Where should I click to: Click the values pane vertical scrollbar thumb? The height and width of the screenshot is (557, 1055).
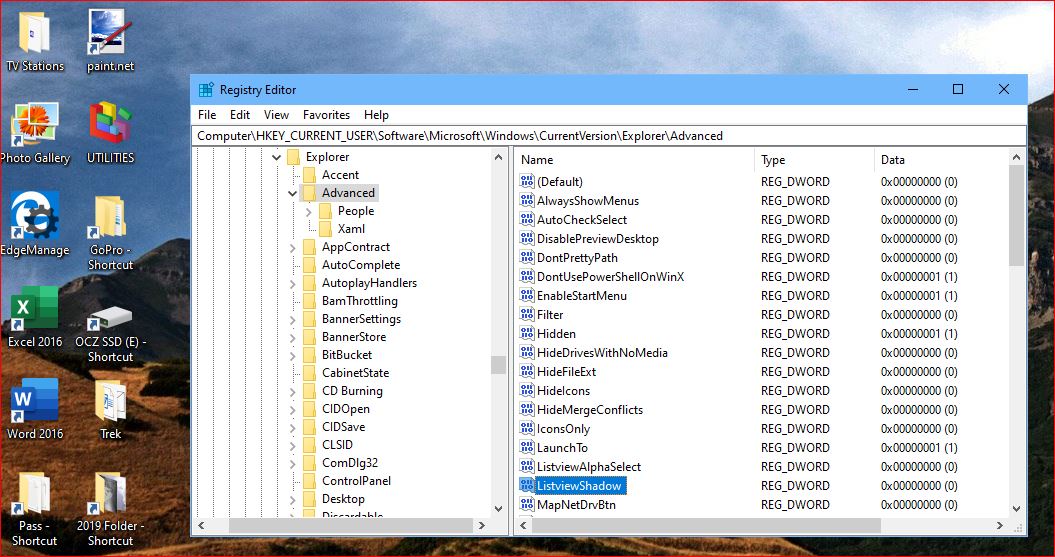(1016, 215)
